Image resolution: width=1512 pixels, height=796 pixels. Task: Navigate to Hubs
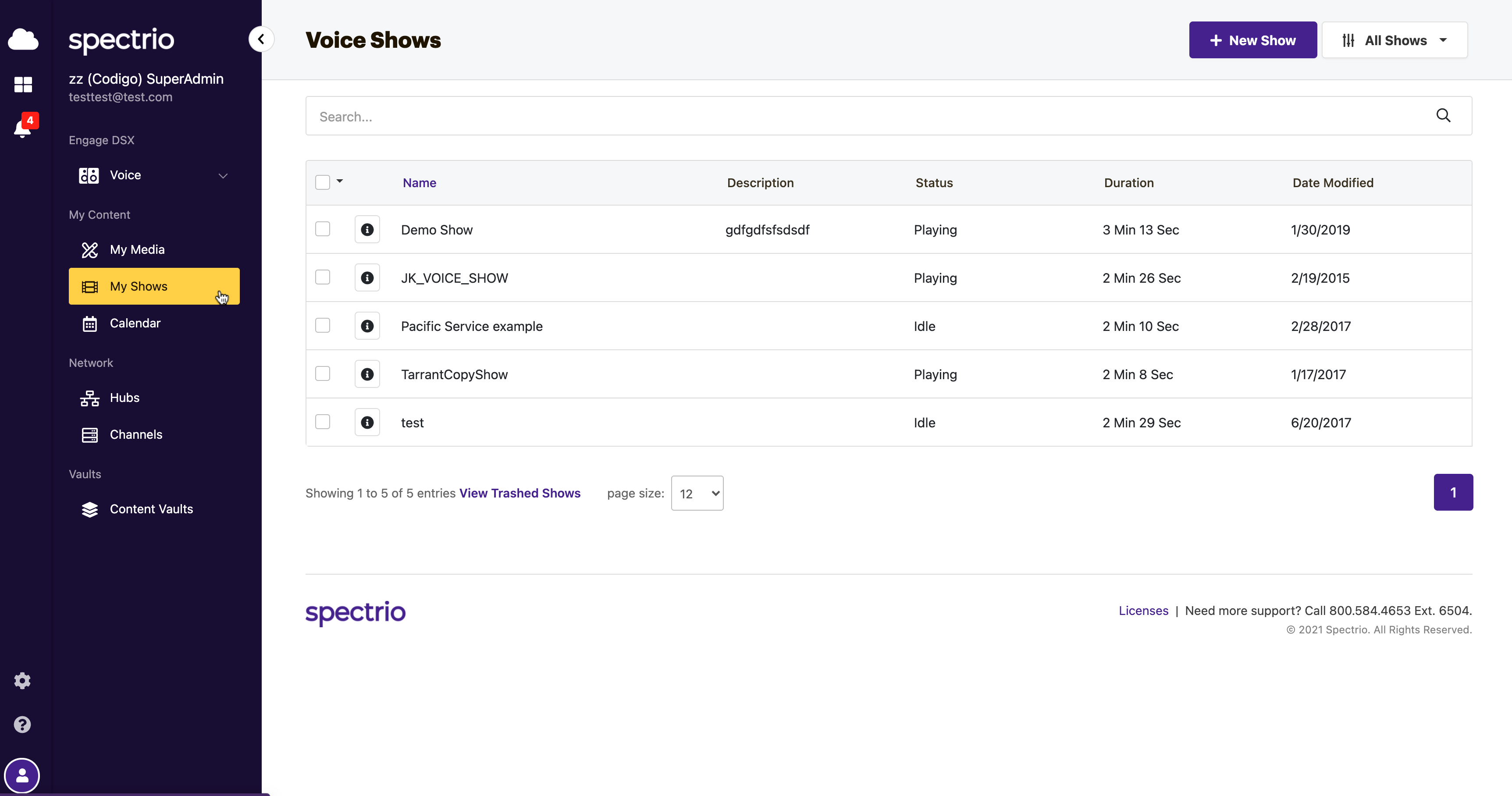click(x=154, y=398)
